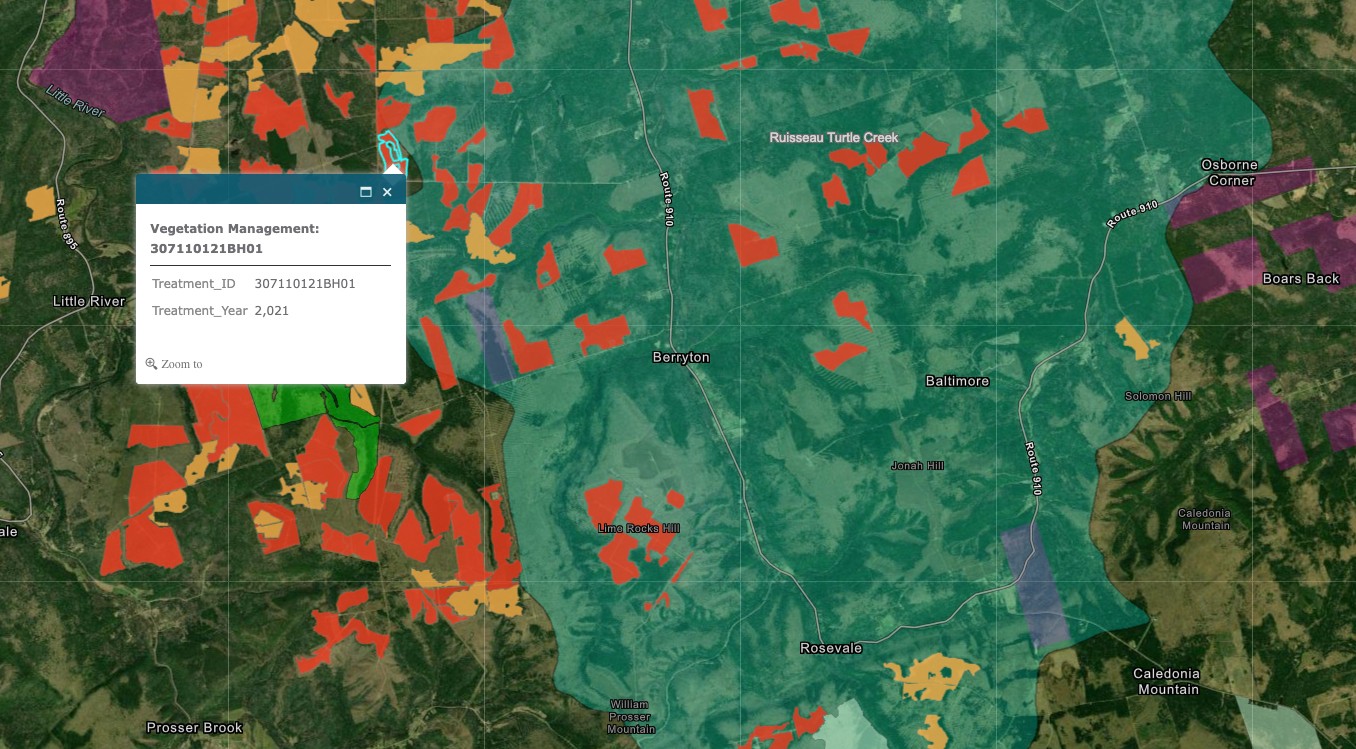Viewport: 1356px width, 749px height.
Task: Click the popup title Vegetation Management: 307110121BH01
Action: pos(235,238)
